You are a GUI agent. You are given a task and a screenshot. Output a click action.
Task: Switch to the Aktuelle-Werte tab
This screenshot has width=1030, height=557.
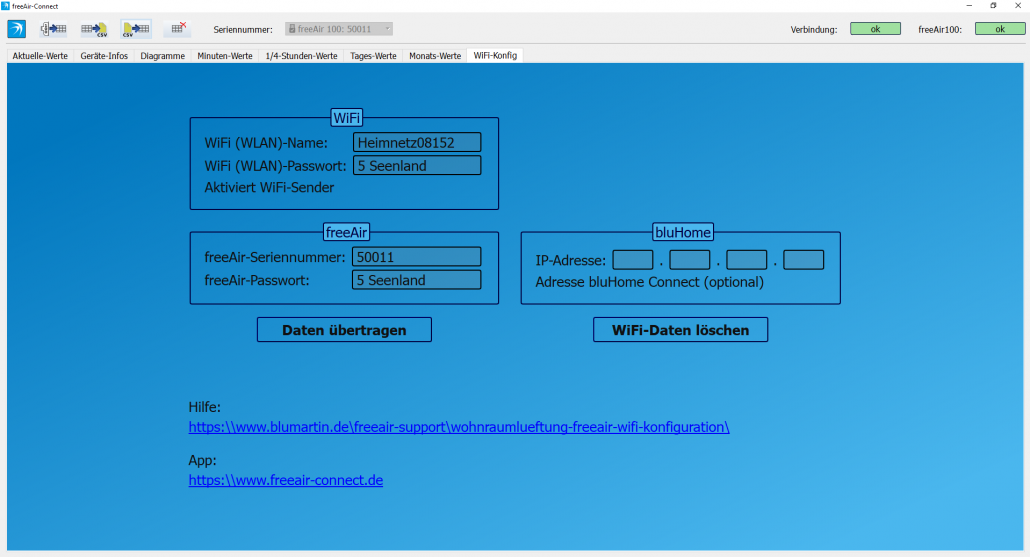[40, 56]
